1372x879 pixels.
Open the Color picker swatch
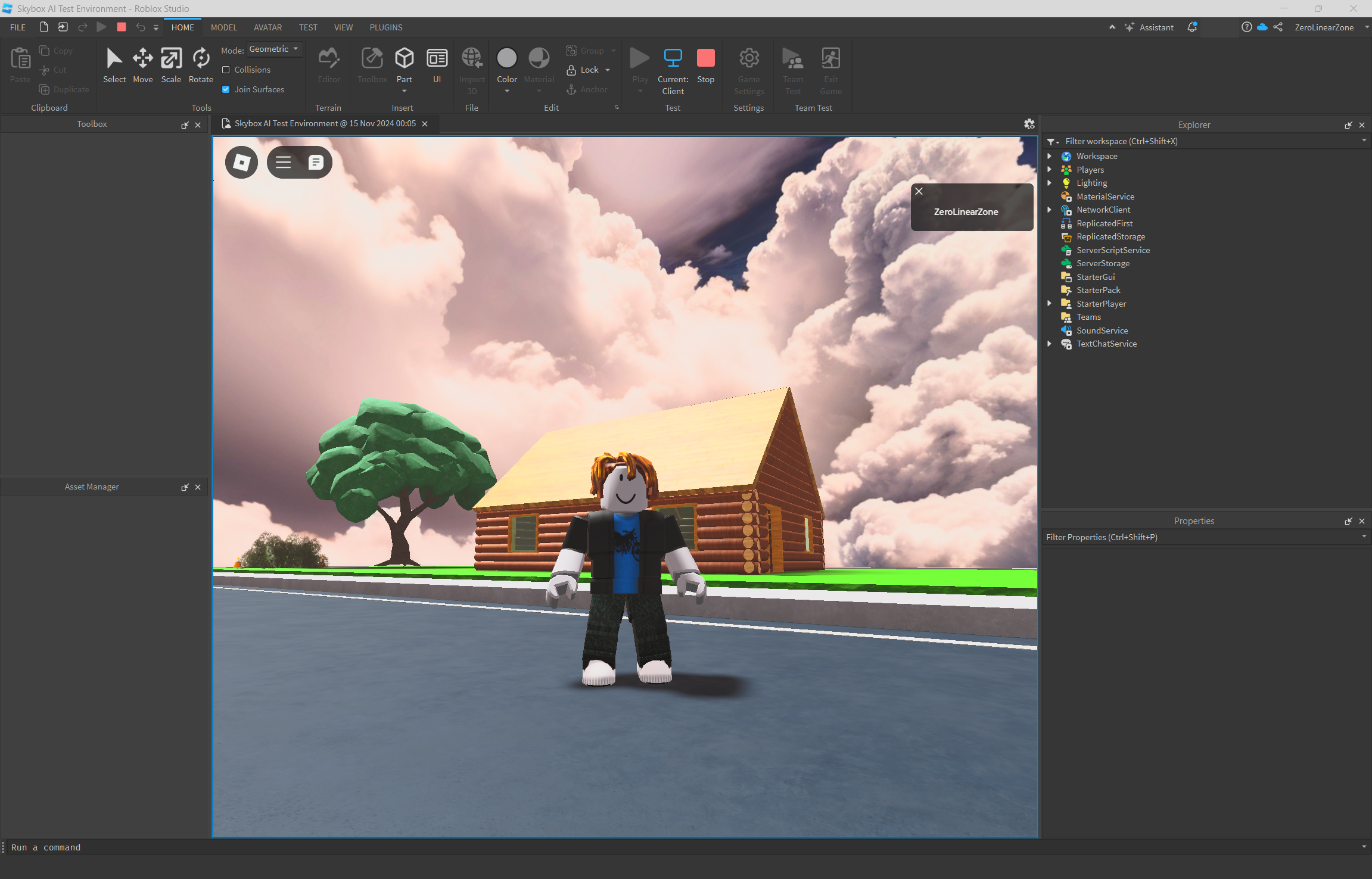506,58
